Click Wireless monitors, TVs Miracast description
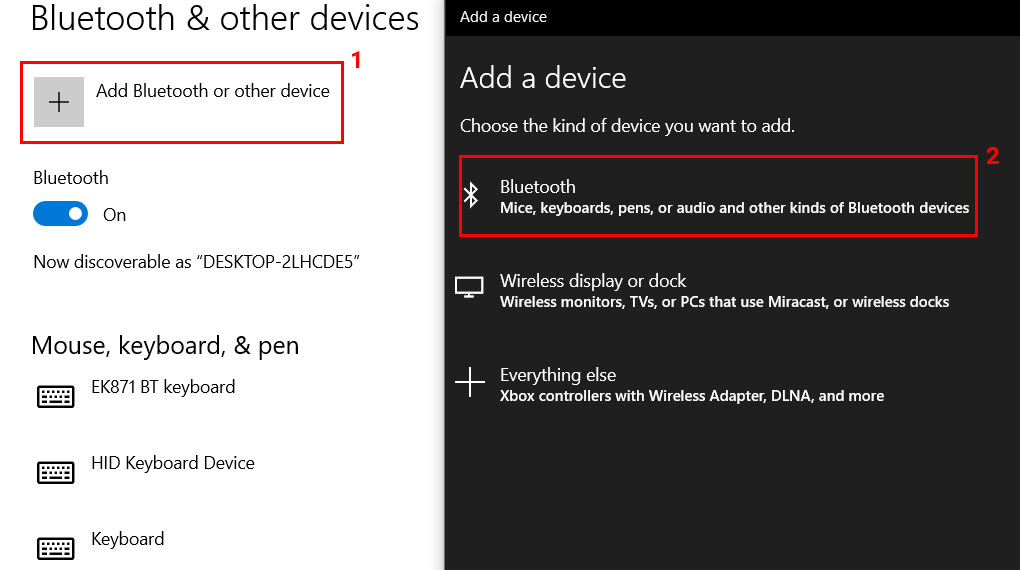Image resolution: width=1020 pixels, height=570 pixels. [x=724, y=302]
